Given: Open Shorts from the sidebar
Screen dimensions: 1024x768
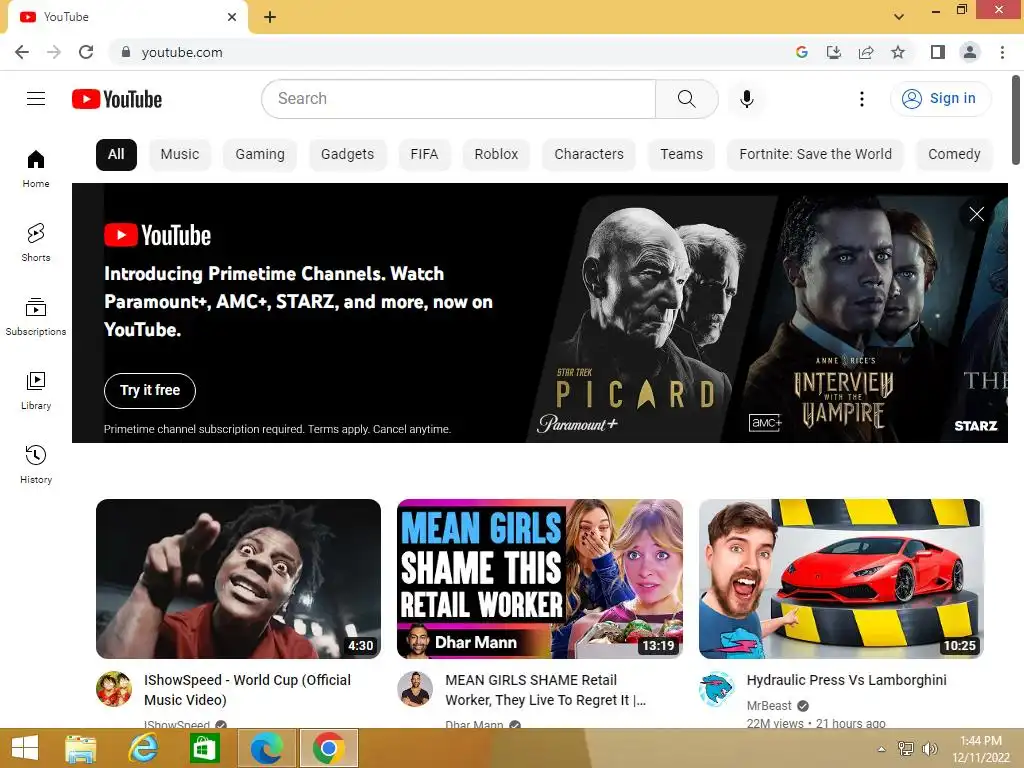Looking at the screenshot, I should click(36, 243).
